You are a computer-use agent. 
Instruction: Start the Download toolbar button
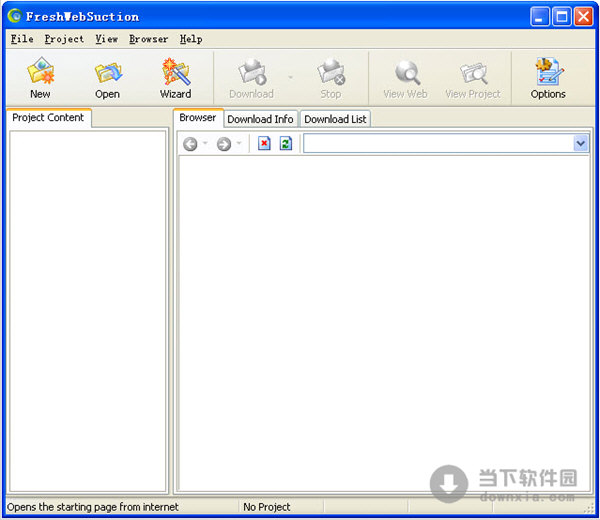pos(251,78)
